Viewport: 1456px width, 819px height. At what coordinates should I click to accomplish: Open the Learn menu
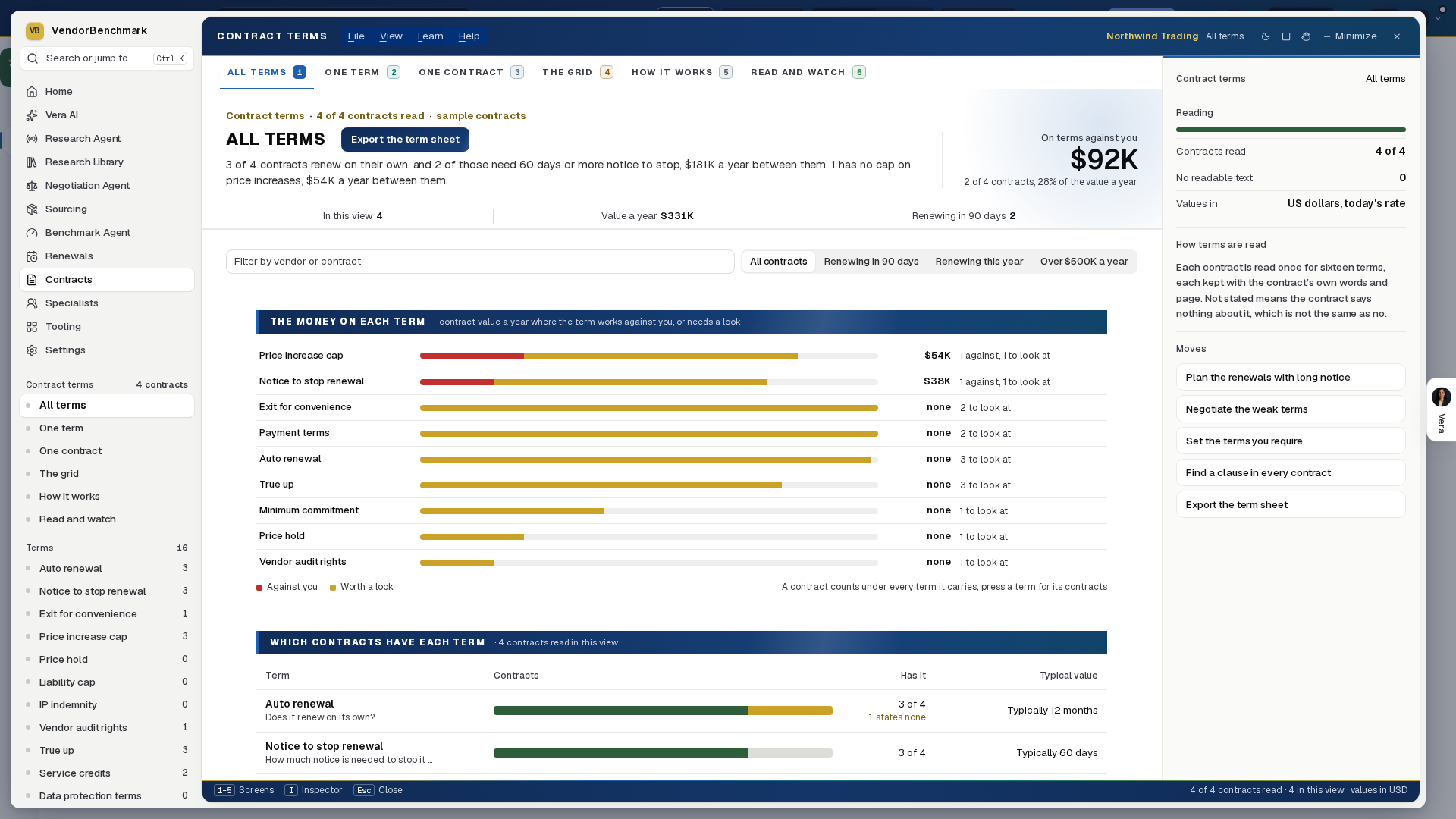[x=430, y=36]
